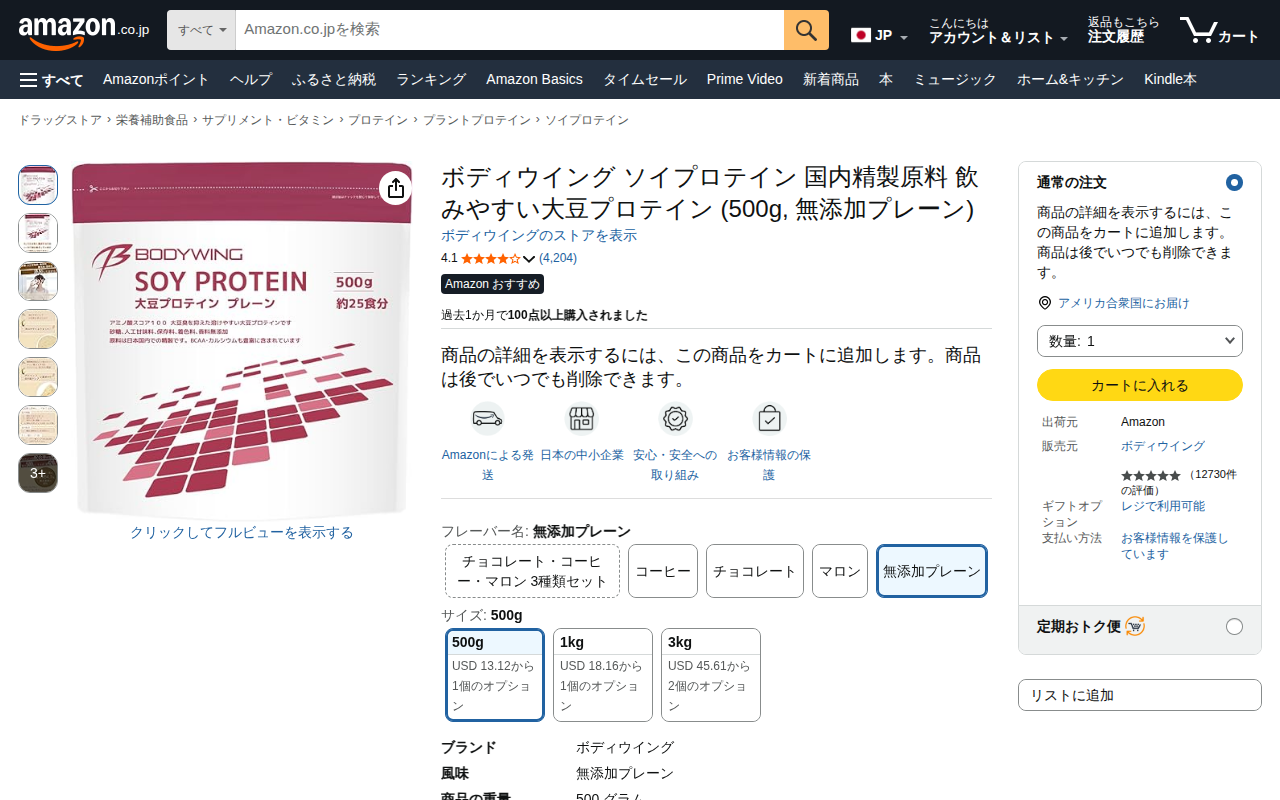1280x800 pixels.
Task: Click the レジで利用可能 link
Action: [1163, 506]
